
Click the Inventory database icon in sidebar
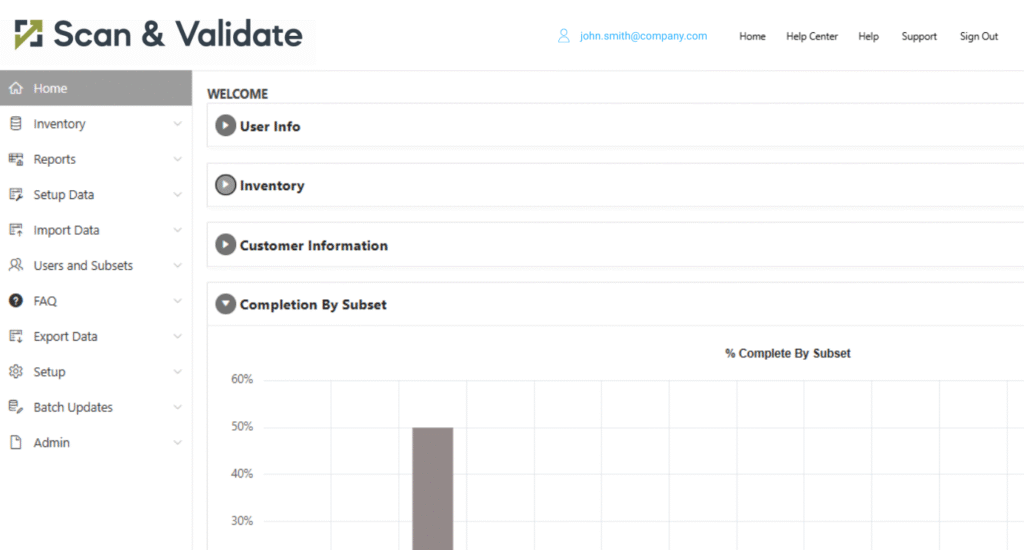pyautogui.click(x=15, y=124)
